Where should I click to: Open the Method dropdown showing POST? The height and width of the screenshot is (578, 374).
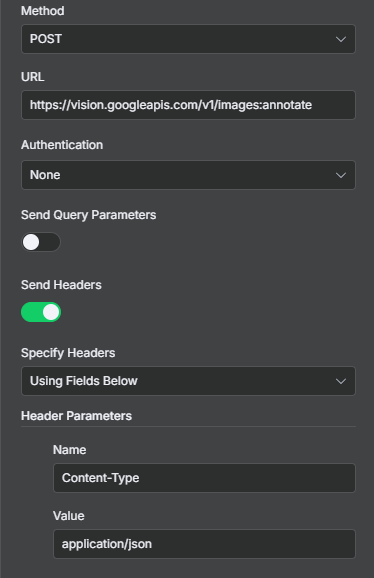pyautogui.click(x=188, y=39)
